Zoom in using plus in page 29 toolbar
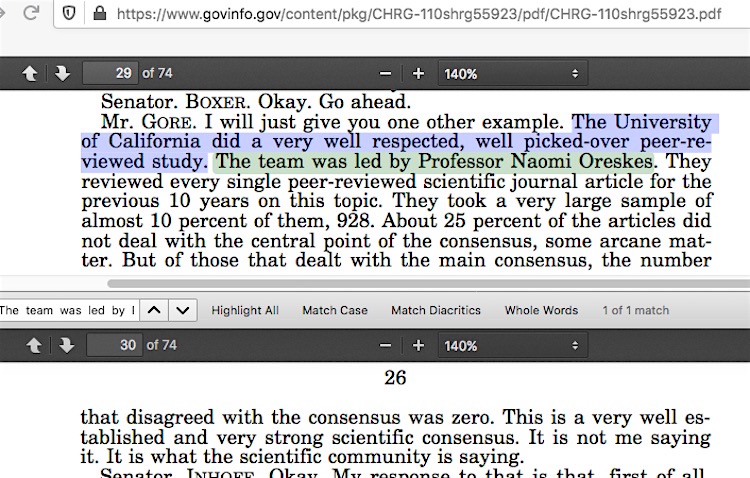The width and height of the screenshot is (750, 478). point(418,74)
